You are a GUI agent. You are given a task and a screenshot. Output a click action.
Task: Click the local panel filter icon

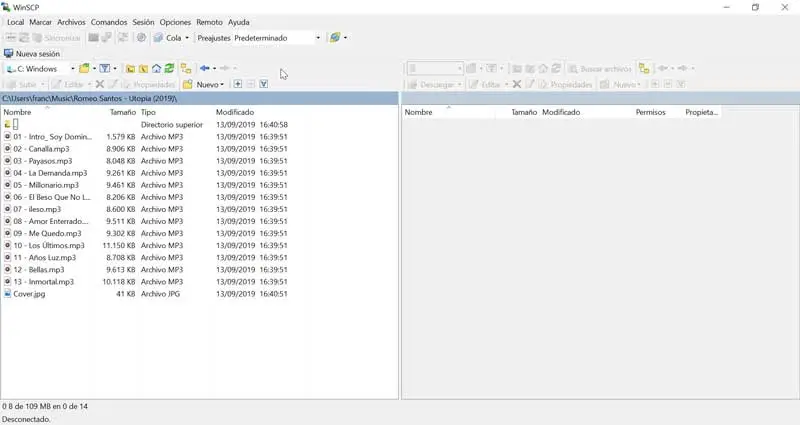[x=105, y=68]
